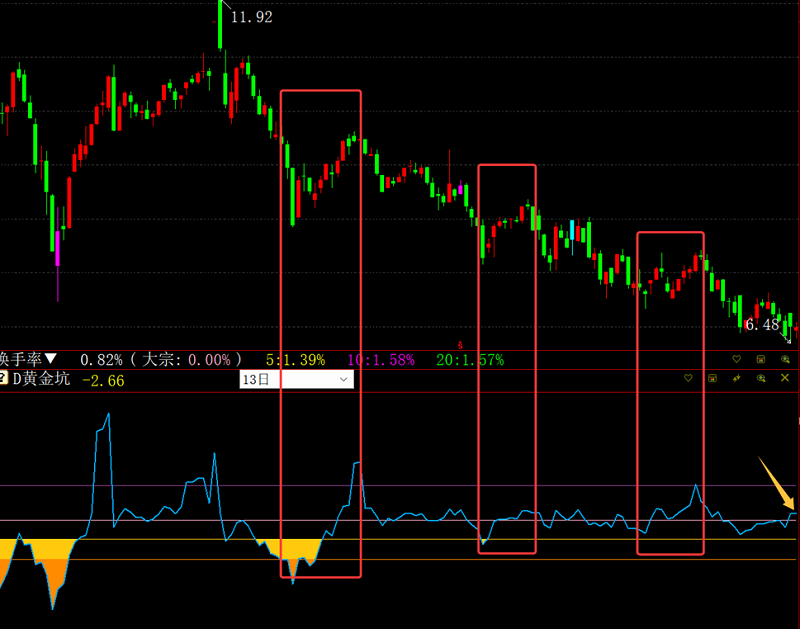Select the 换手率 indicator title

tap(20, 359)
